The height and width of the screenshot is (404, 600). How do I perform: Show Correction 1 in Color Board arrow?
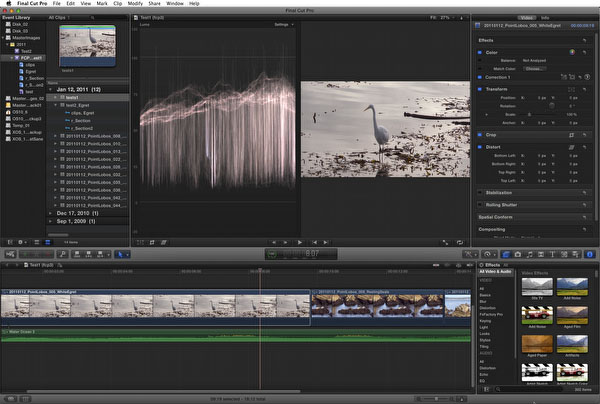click(587, 77)
